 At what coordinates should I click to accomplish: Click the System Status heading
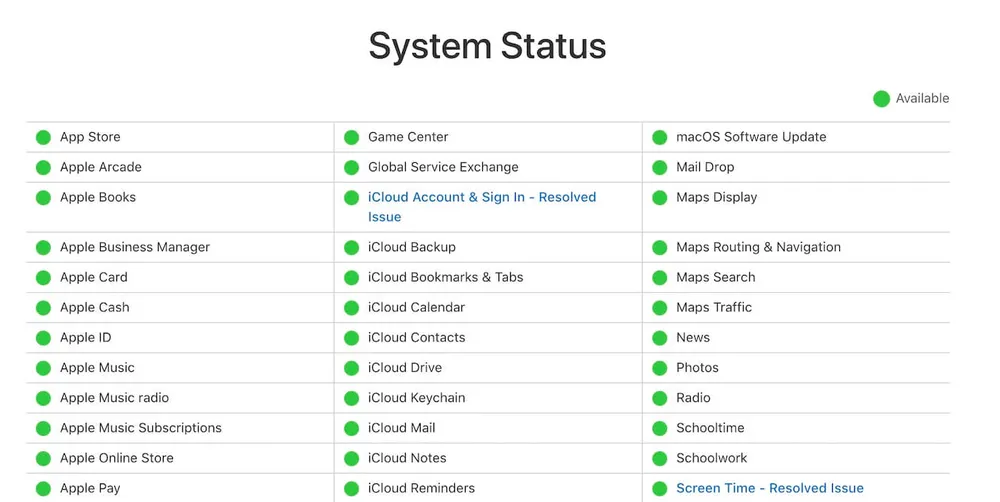click(487, 46)
